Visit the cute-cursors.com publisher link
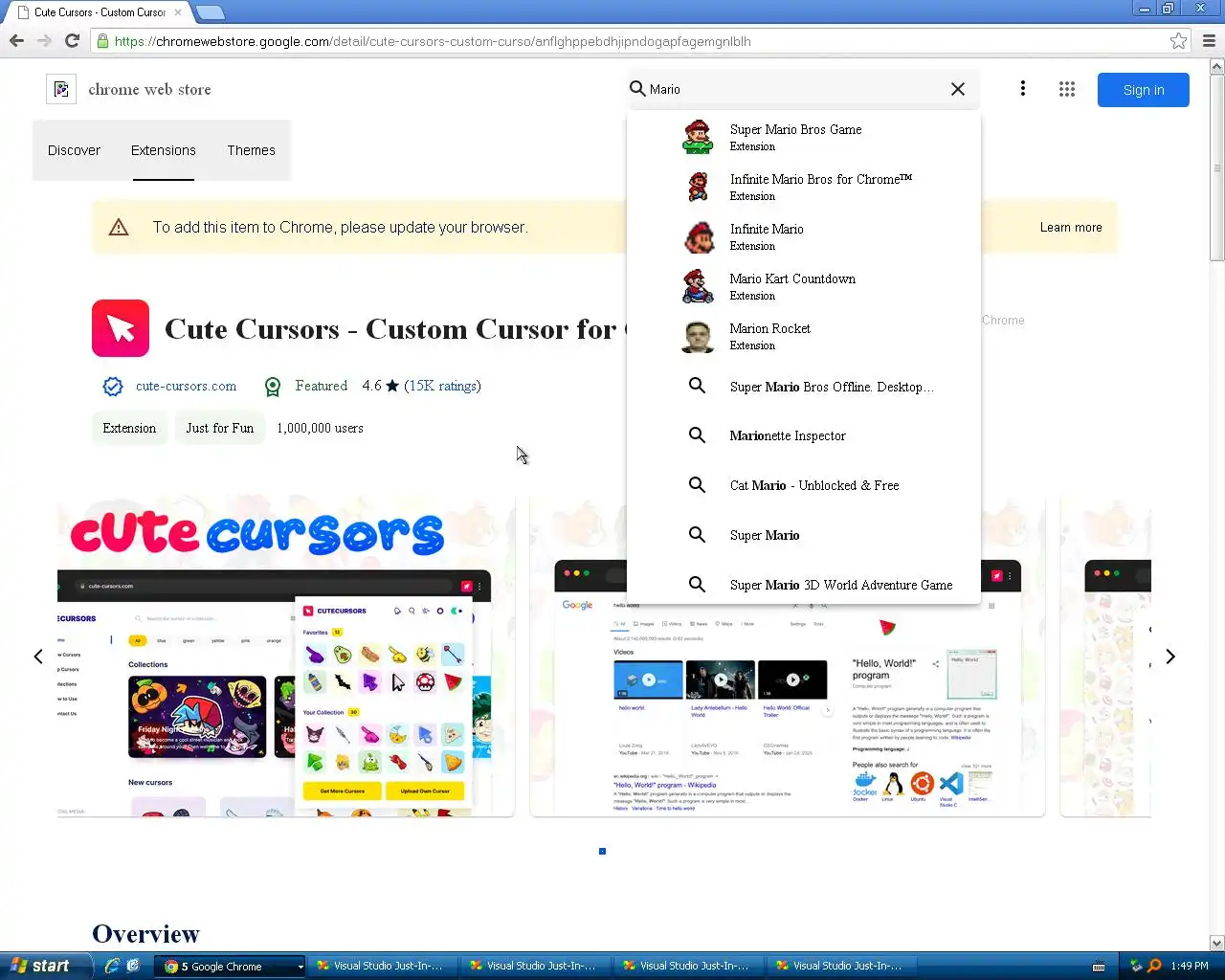The width and height of the screenshot is (1225, 980). click(x=186, y=386)
